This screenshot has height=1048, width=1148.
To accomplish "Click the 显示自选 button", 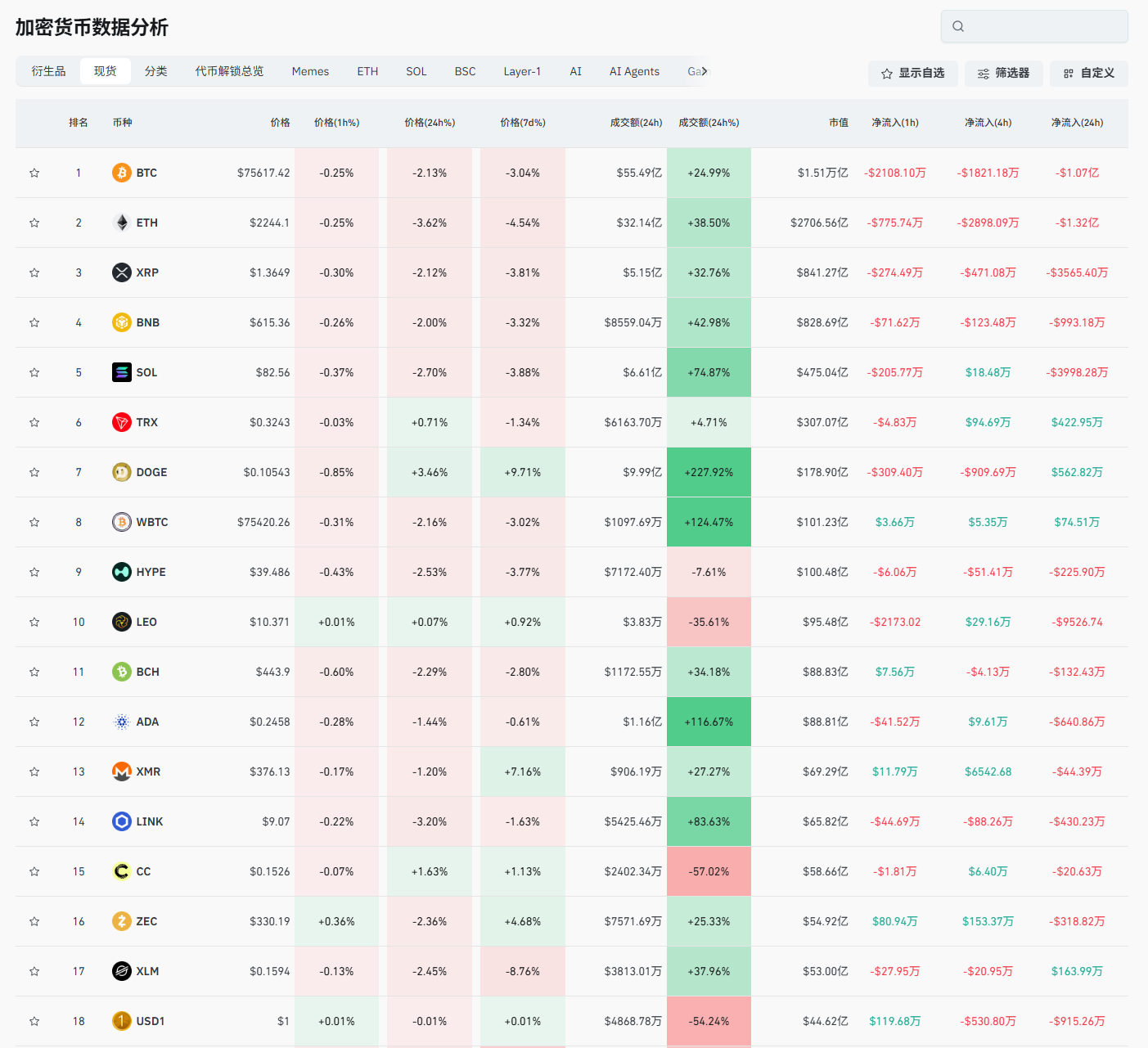I will coord(912,74).
